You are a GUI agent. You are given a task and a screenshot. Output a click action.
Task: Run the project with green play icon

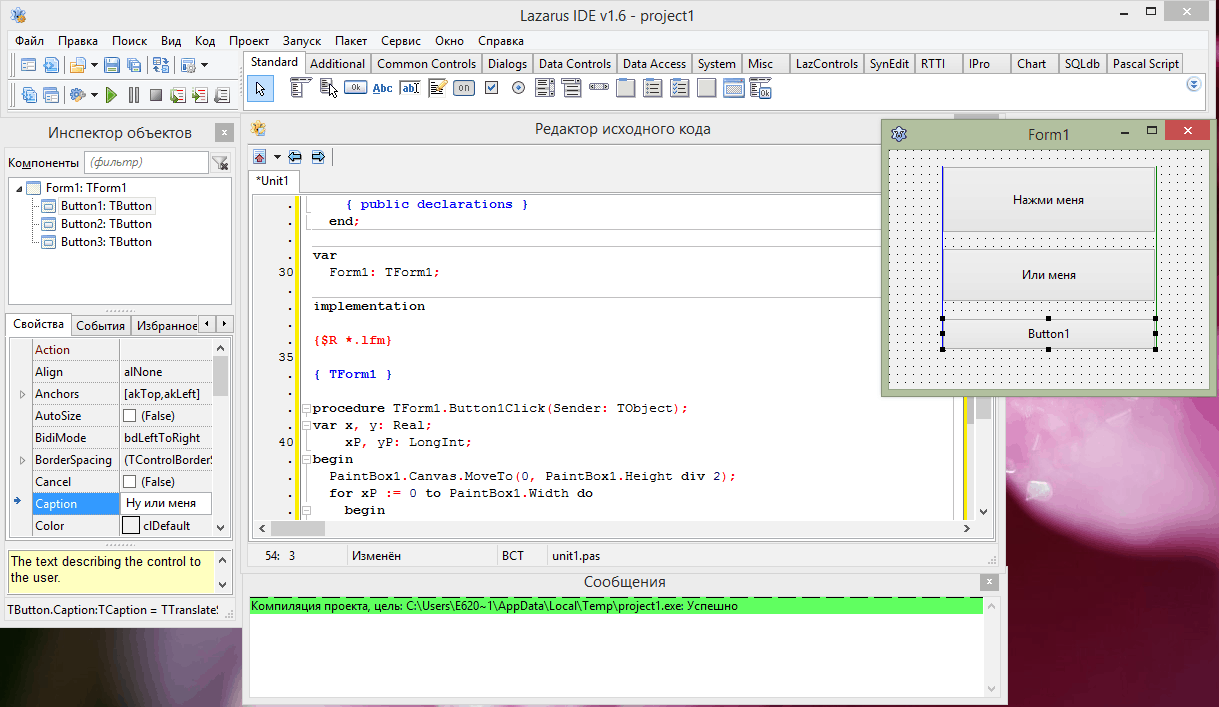click(x=111, y=95)
